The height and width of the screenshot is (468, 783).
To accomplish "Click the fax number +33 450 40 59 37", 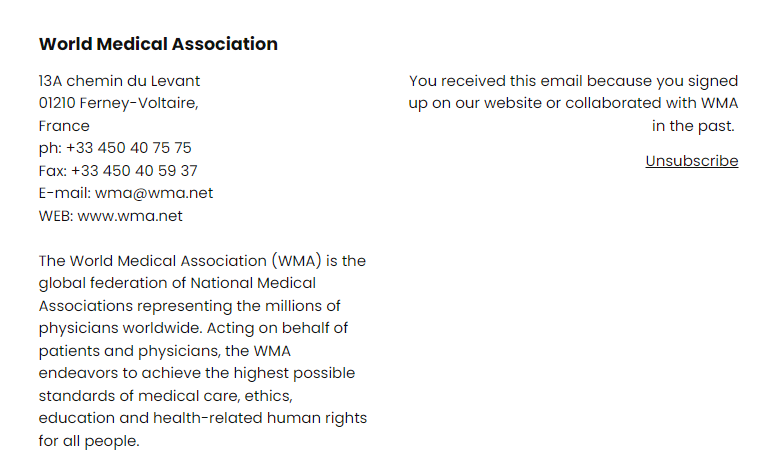I will pos(134,171).
